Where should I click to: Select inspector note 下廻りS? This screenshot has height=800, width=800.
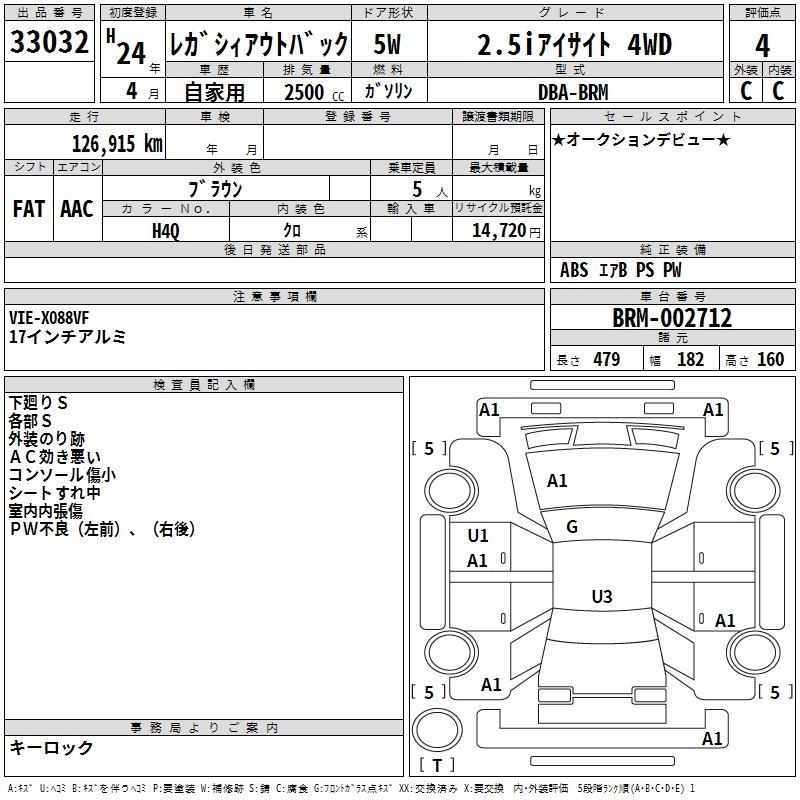tap(38, 403)
